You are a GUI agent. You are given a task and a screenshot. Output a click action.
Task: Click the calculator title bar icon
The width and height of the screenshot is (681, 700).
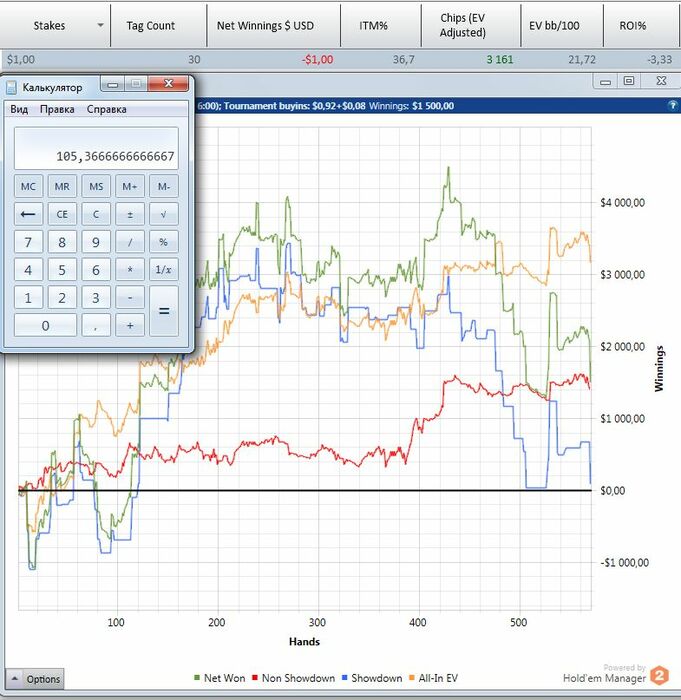11,88
